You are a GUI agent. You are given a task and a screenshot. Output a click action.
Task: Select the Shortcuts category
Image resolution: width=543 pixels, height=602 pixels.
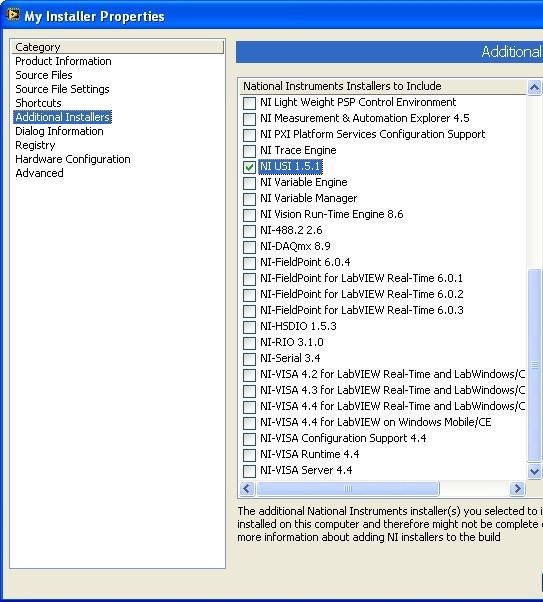click(38, 103)
